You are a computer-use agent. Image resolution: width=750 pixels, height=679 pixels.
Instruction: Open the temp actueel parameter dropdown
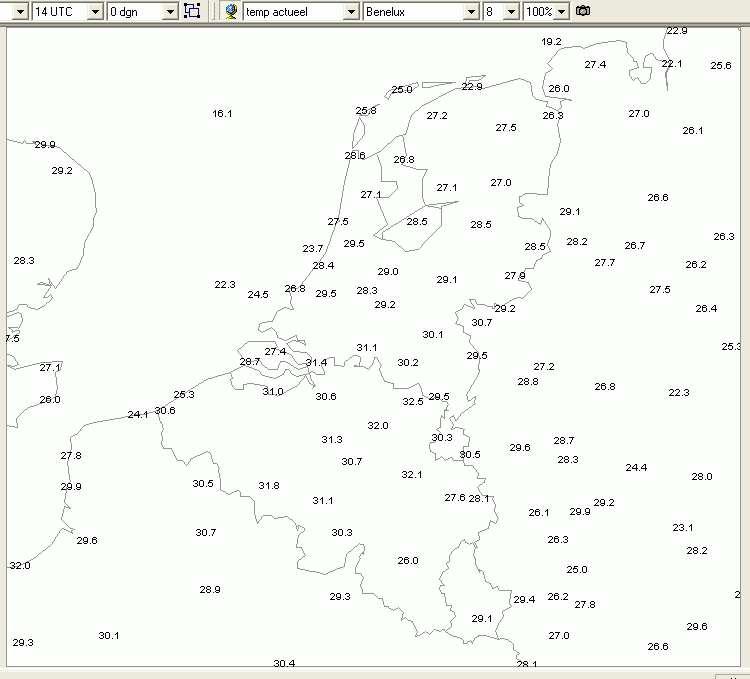pos(351,11)
